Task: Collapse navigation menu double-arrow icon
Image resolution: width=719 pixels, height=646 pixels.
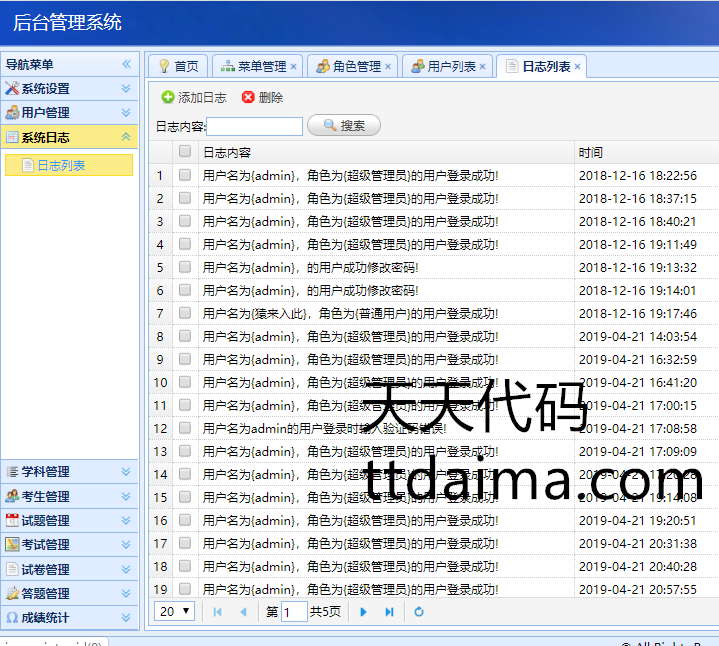Action: (x=127, y=64)
